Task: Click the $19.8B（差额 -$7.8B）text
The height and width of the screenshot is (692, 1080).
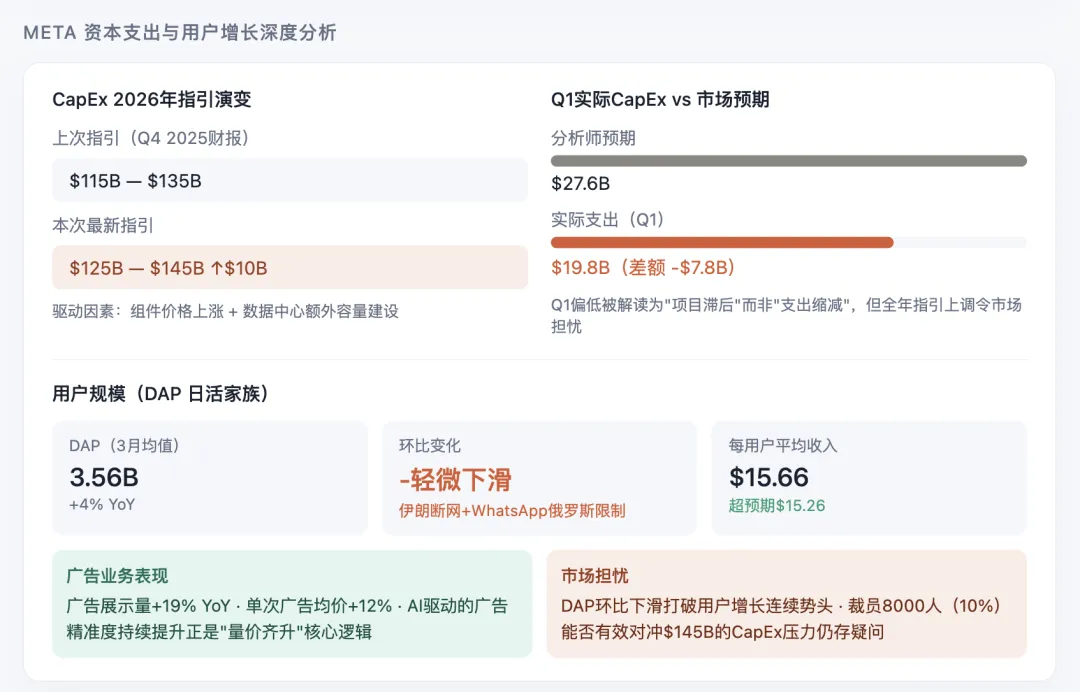Action: click(x=643, y=267)
